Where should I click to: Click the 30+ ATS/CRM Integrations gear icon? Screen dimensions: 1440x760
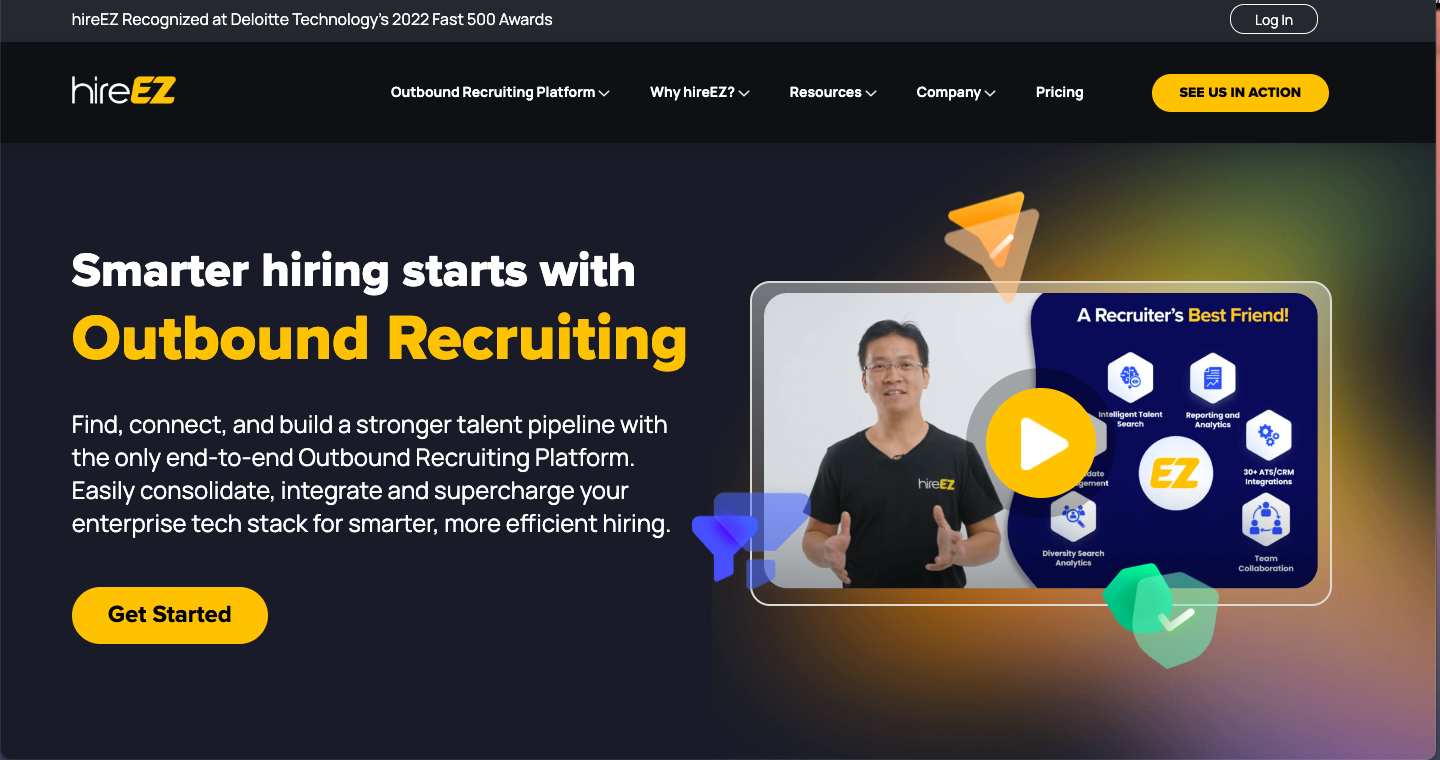point(1268,435)
